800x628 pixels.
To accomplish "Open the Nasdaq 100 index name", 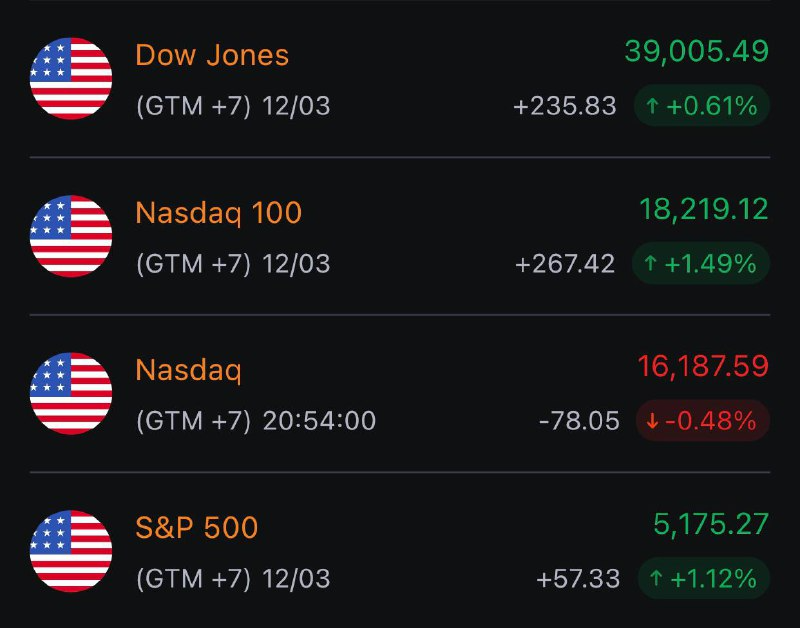I will pos(219,213).
